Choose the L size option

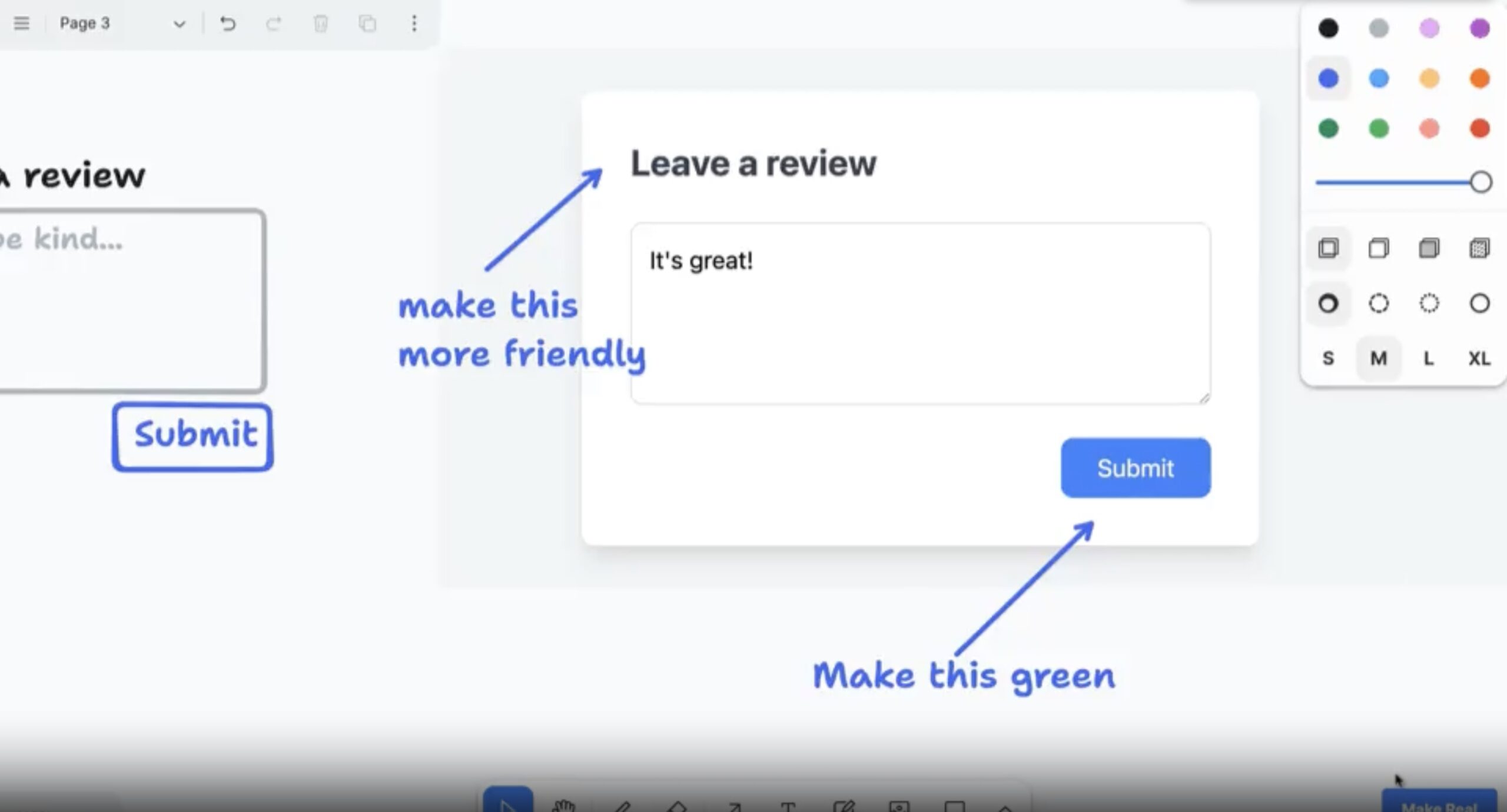tap(1429, 358)
